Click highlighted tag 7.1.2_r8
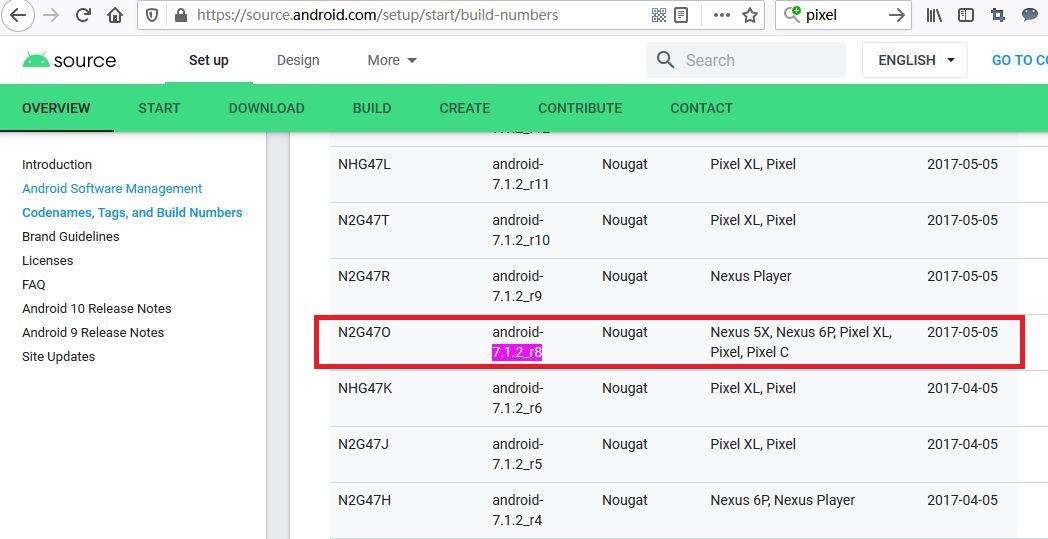This screenshot has width=1048, height=539. 517,352
